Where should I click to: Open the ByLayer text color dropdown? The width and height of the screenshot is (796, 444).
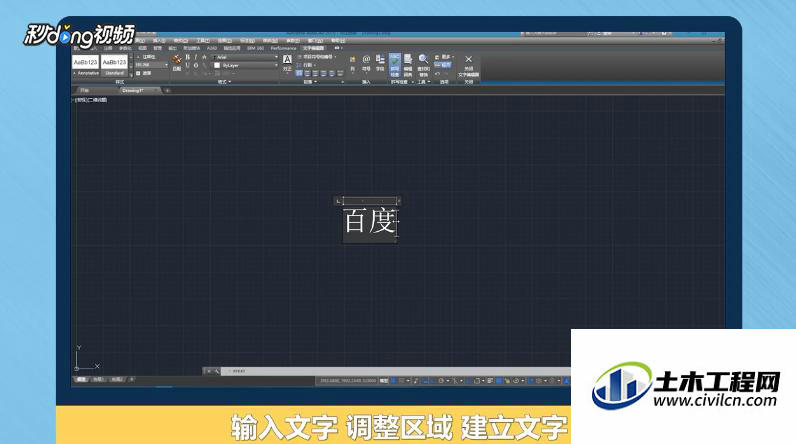pyautogui.click(x=246, y=65)
